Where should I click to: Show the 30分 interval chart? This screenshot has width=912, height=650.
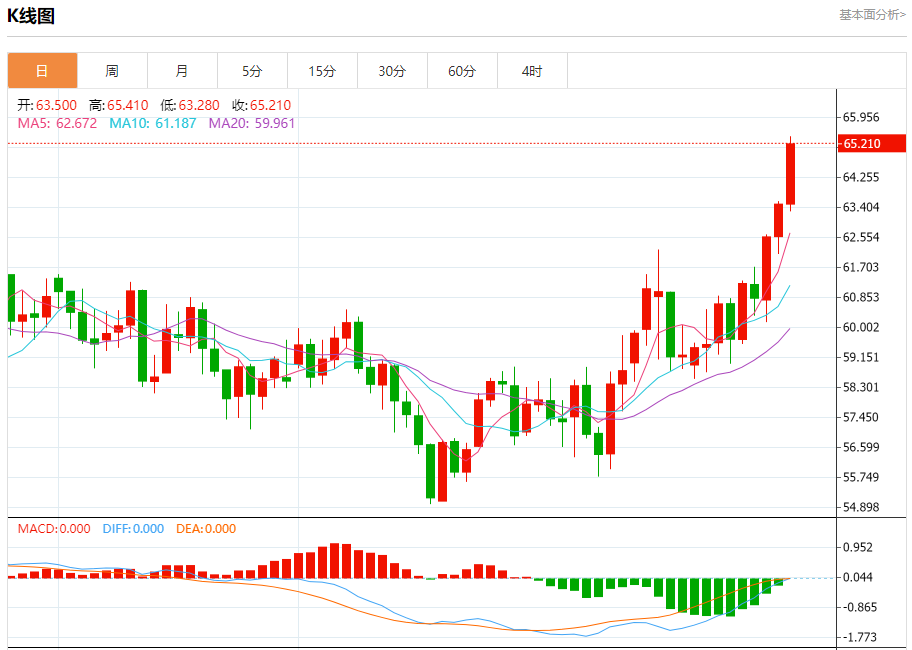[x=392, y=71]
